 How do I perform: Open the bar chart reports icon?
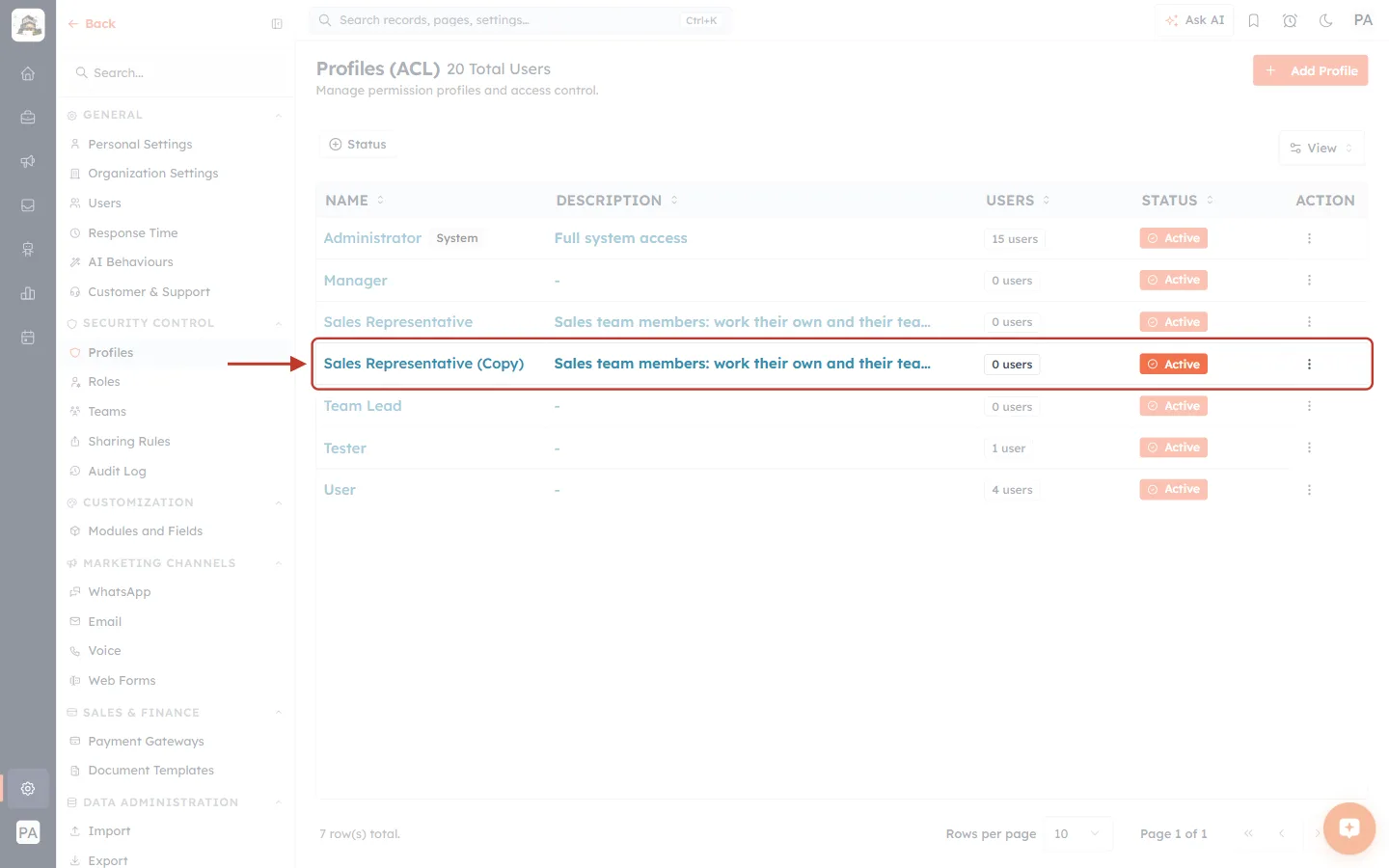click(28, 293)
